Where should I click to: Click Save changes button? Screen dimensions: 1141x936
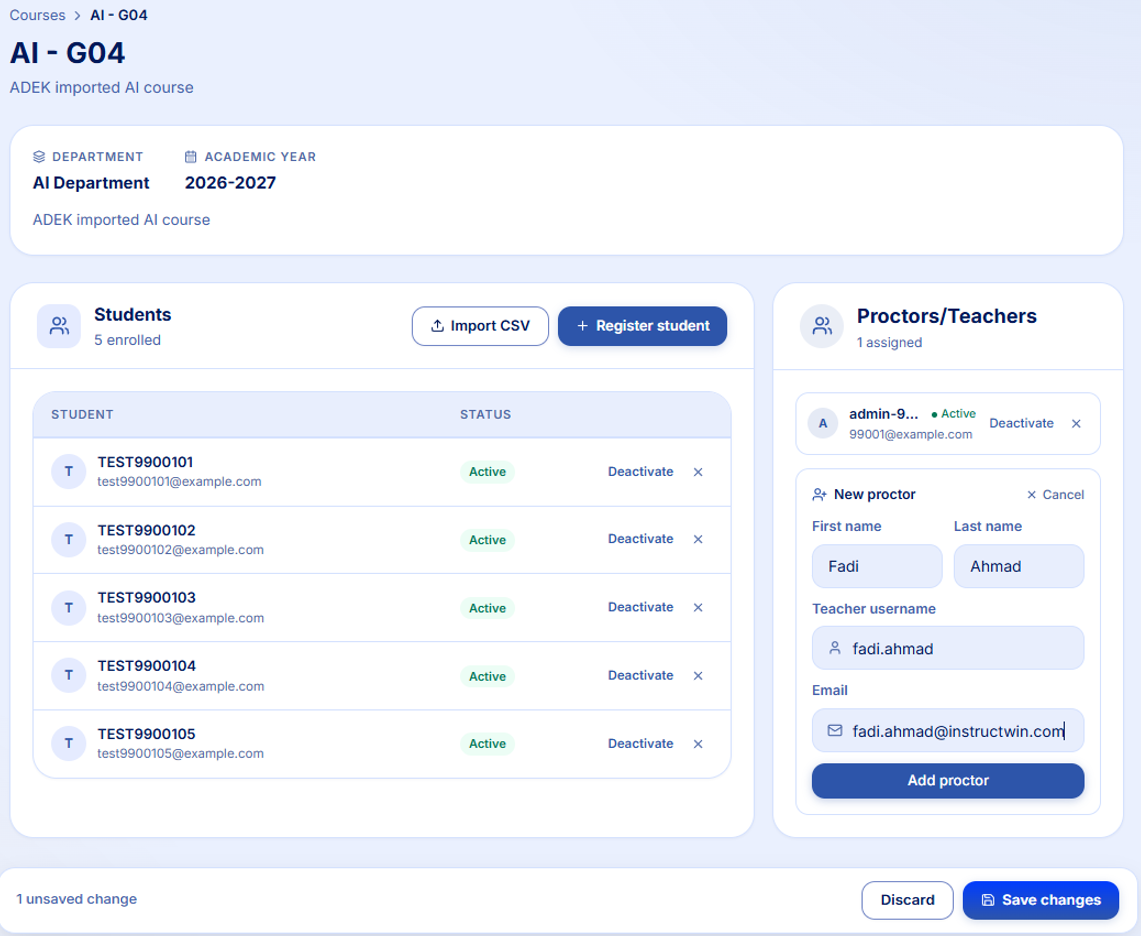point(1041,900)
